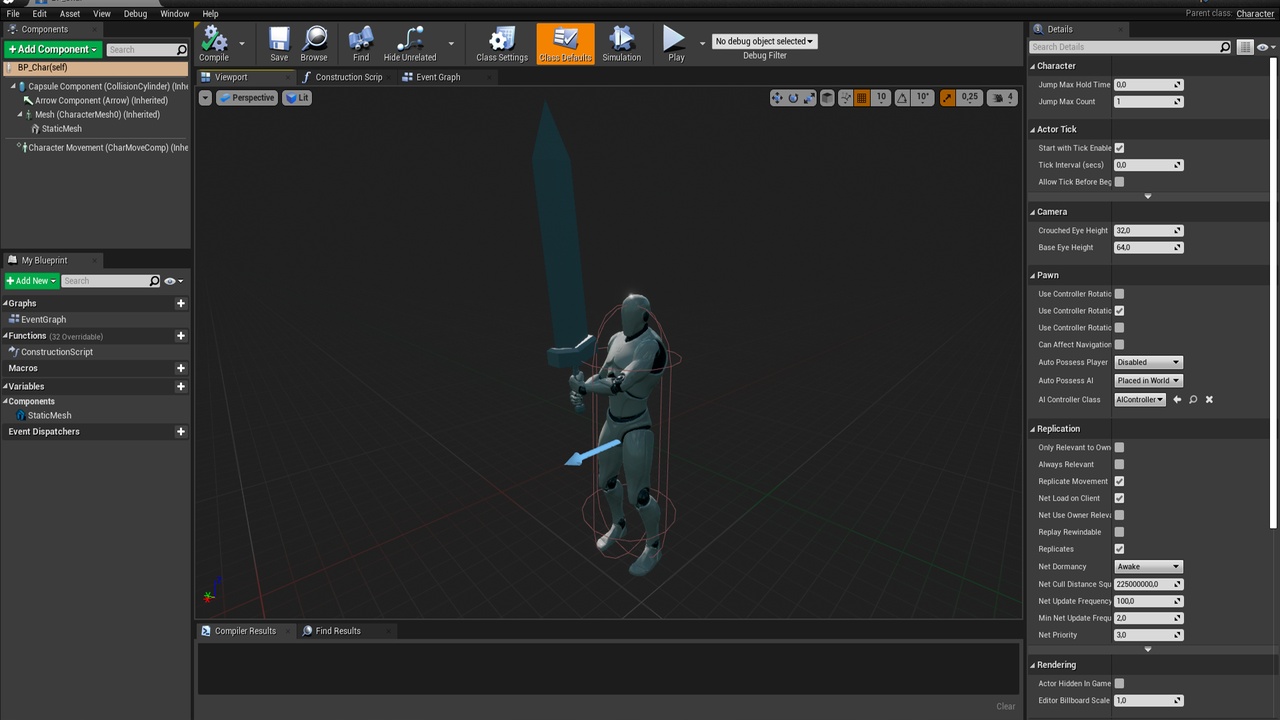Add new graph with plus icon
1280x720 pixels.
(x=181, y=303)
